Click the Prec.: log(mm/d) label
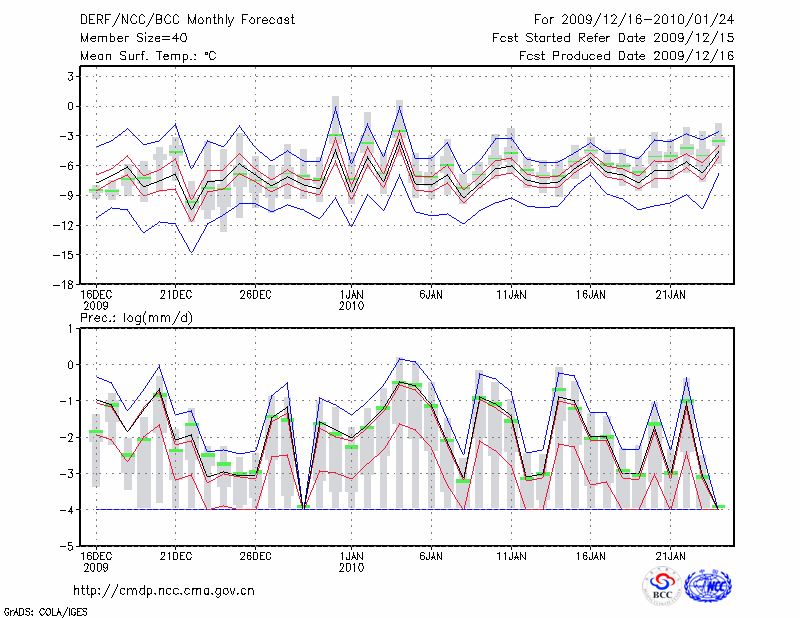The width and height of the screenshot is (800, 618). click(x=139, y=317)
